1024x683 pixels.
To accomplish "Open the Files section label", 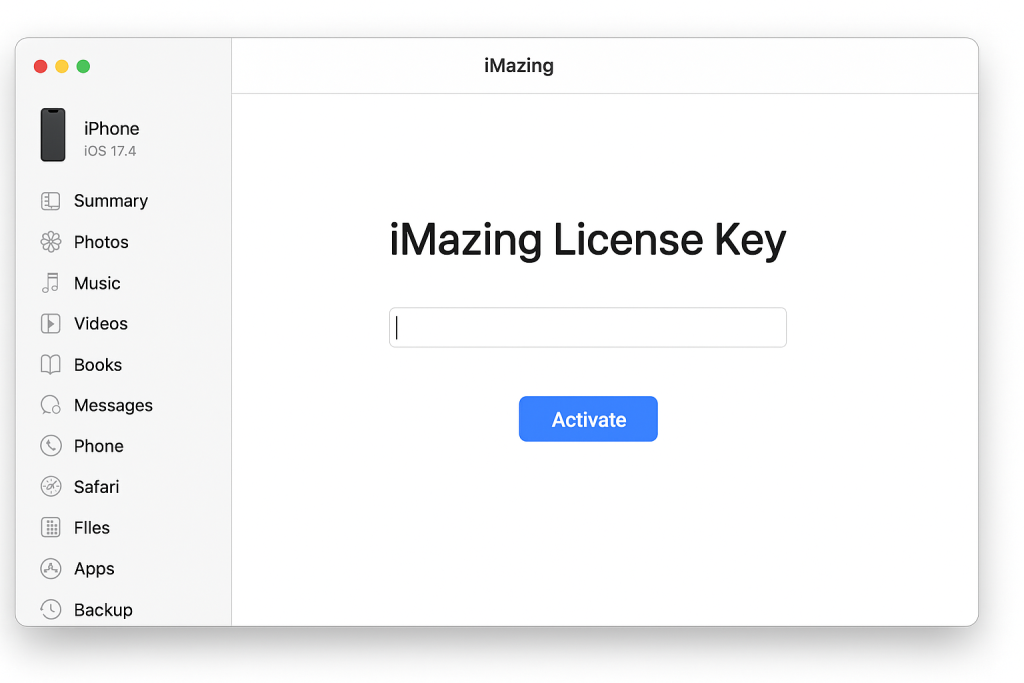I will [91, 528].
